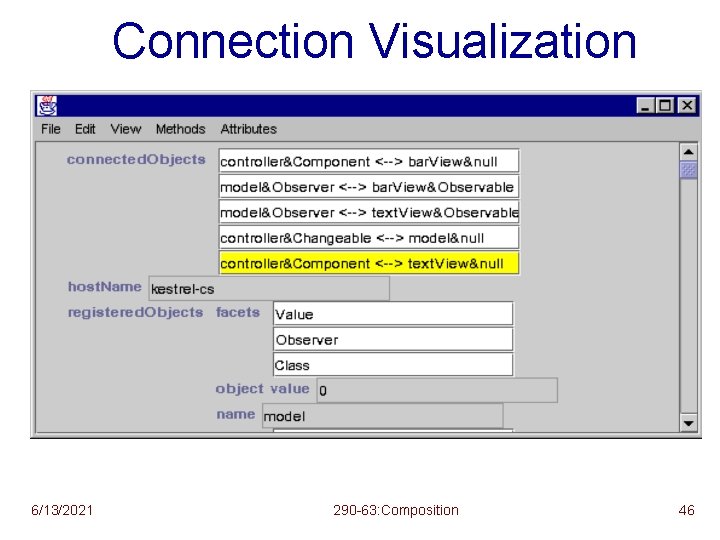The image size is (720, 540).
Task: Click the Class facet field
Action: [x=393, y=365]
